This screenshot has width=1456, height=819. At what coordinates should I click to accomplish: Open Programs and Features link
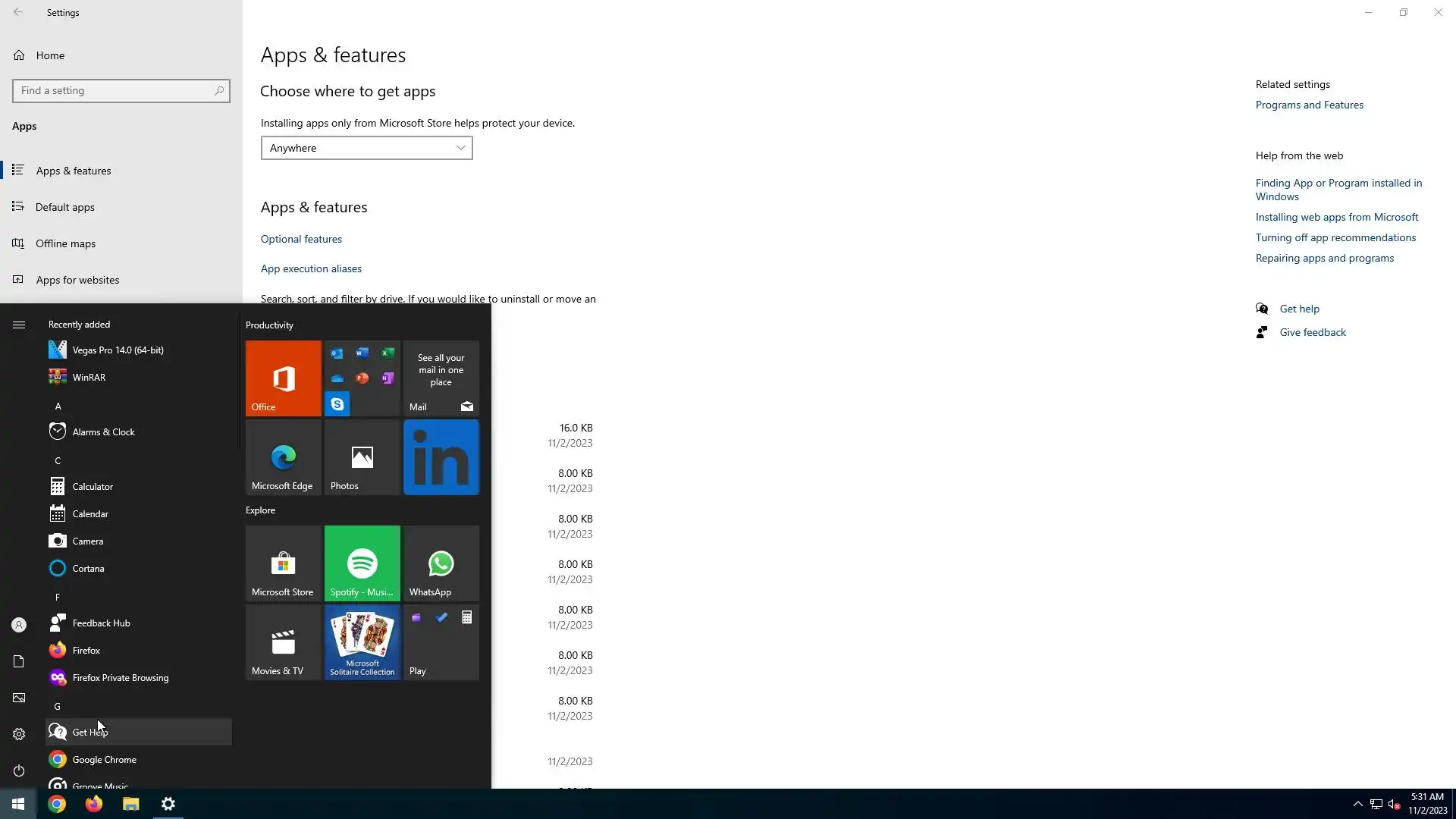point(1309,105)
